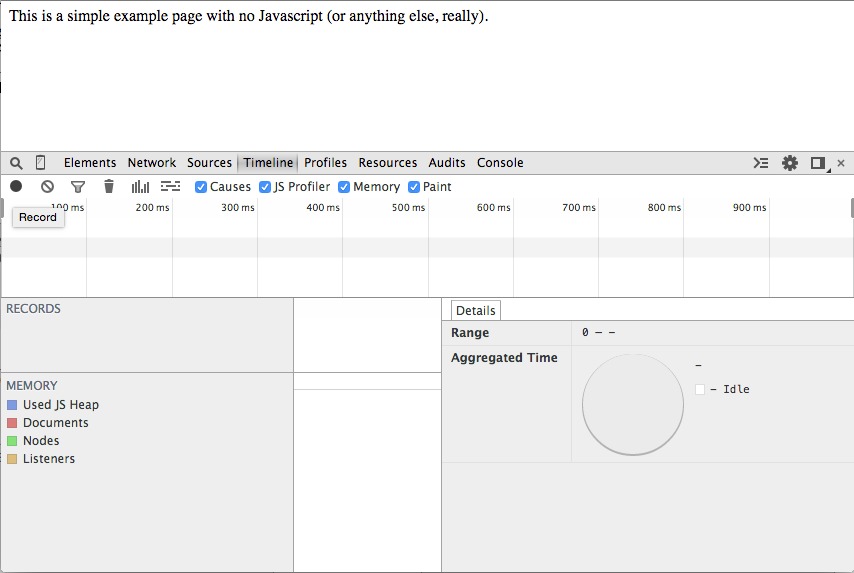Open the Sources tab
This screenshot has width=854, height=573.
tap(209, 163)
